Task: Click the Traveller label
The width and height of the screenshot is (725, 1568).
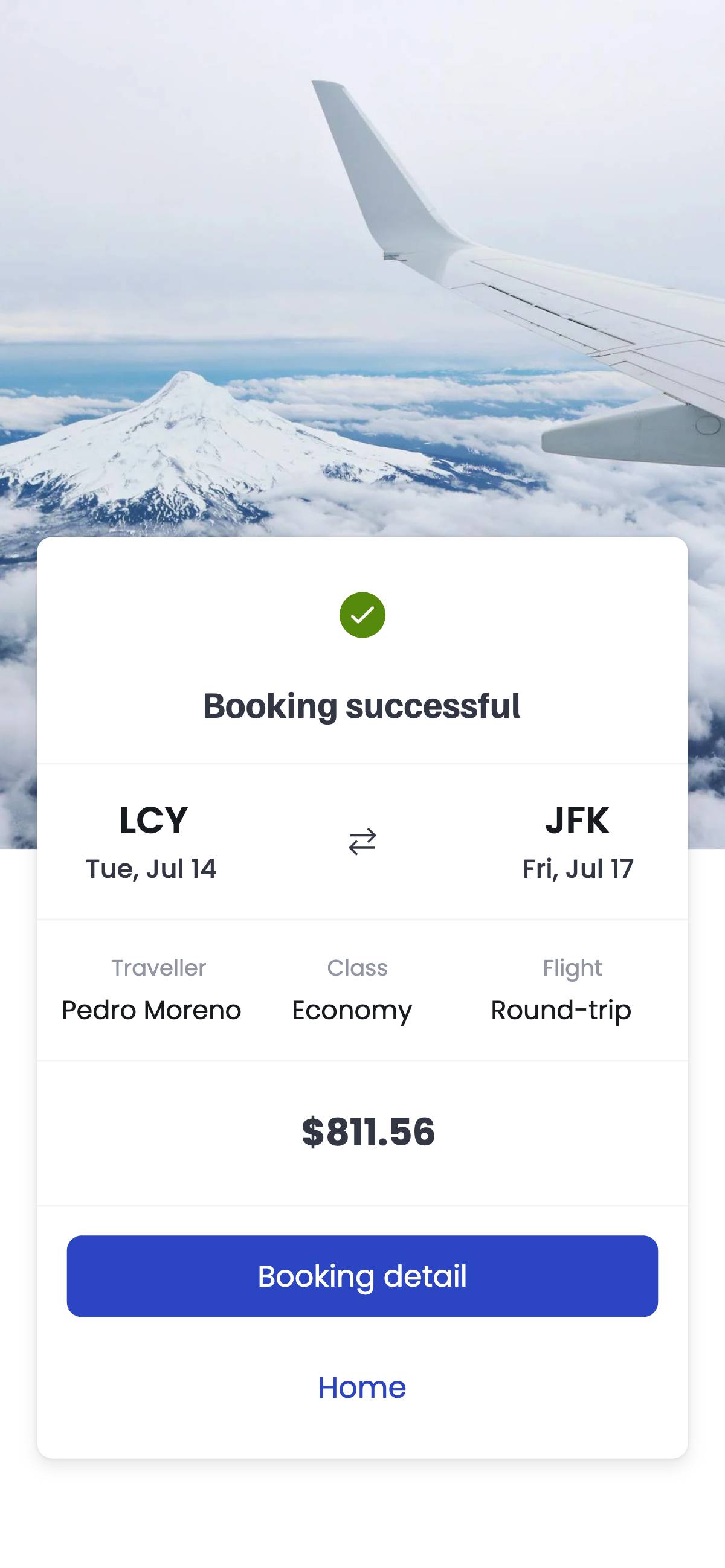Action: click(158, 968)
